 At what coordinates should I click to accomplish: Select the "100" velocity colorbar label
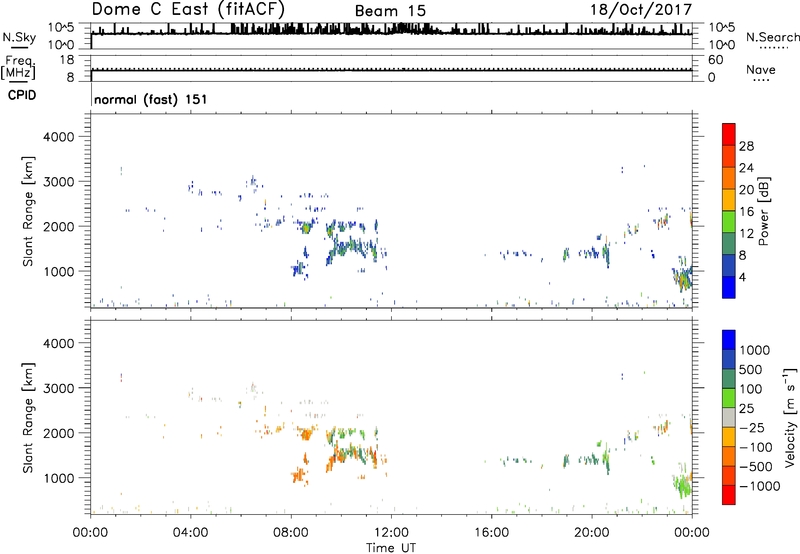751,389
